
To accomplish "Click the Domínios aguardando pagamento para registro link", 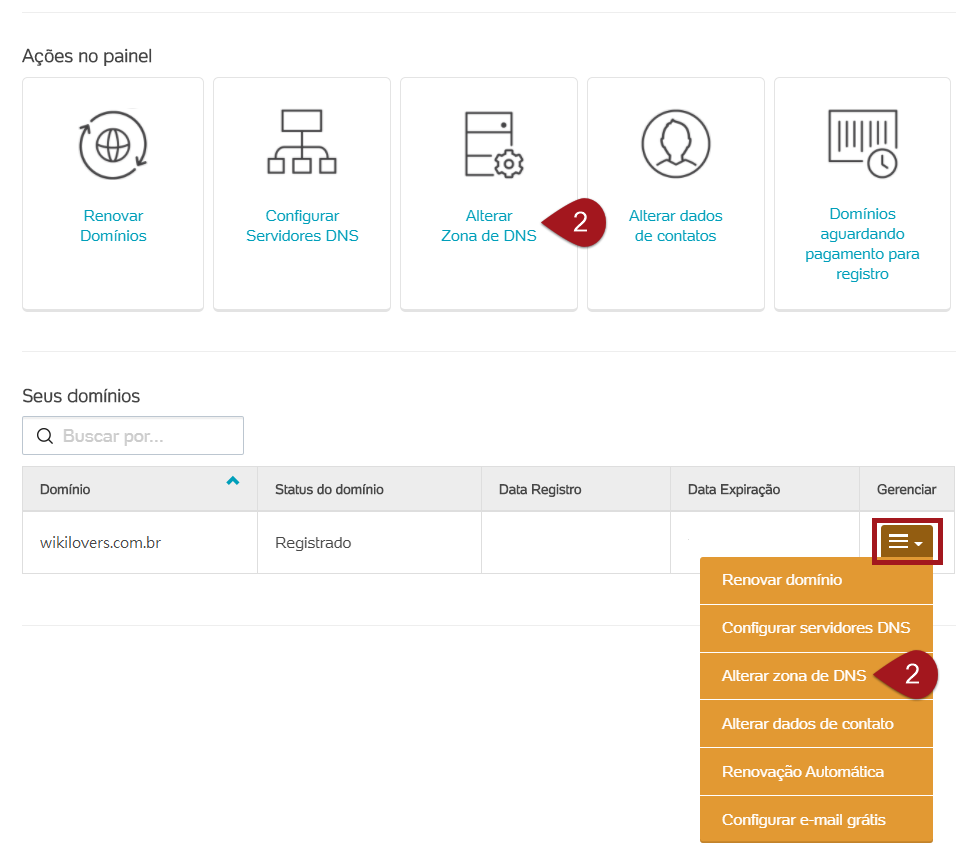I will [x=862, y=244].
